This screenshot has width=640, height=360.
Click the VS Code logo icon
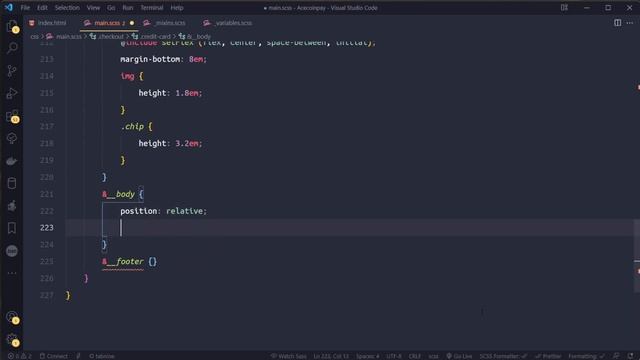[9, 7]
